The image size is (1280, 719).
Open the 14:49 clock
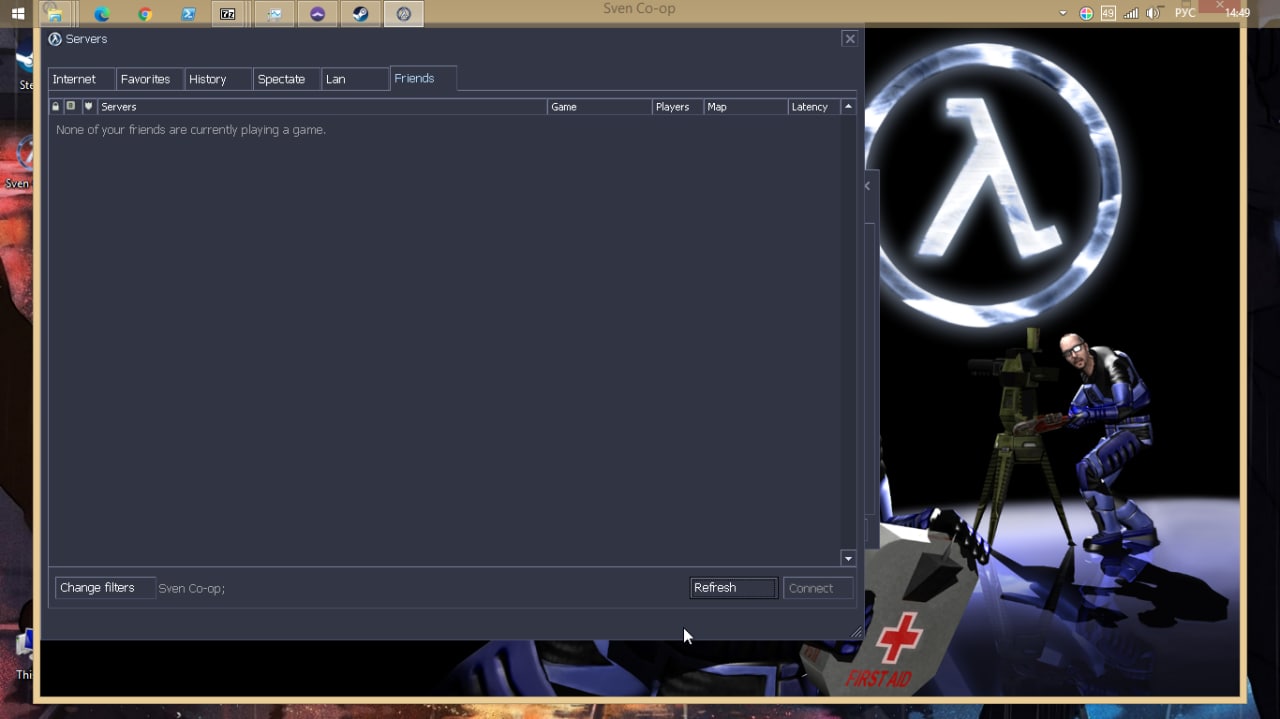(1238, 13)
